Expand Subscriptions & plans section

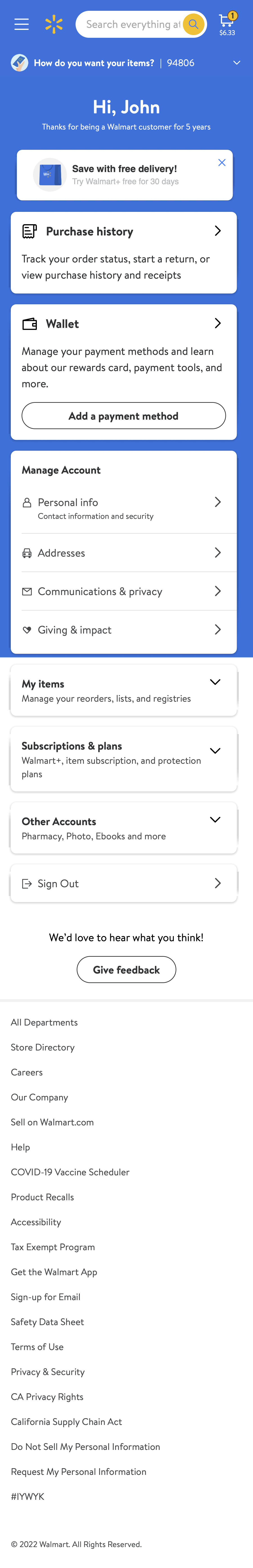pos(215,750)
